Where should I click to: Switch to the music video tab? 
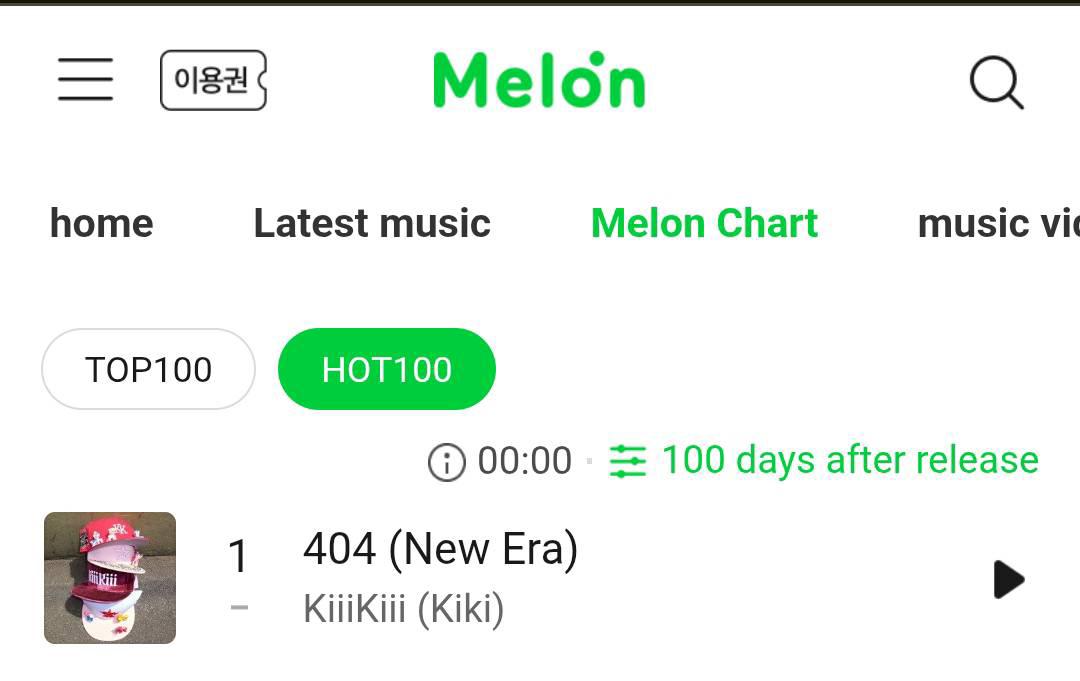(997, 223)
